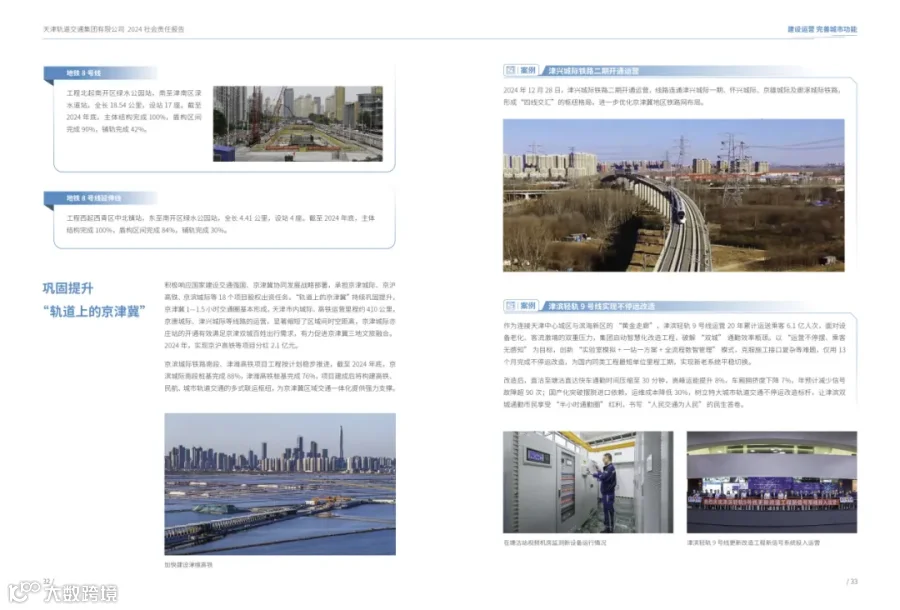Select the 地铁 8 号线 section heading
900x610 pixels.
83,73
